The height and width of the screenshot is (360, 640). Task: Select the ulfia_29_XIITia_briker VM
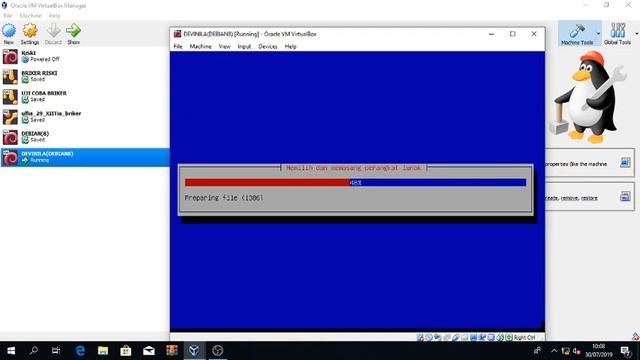[x=85, y=117]
